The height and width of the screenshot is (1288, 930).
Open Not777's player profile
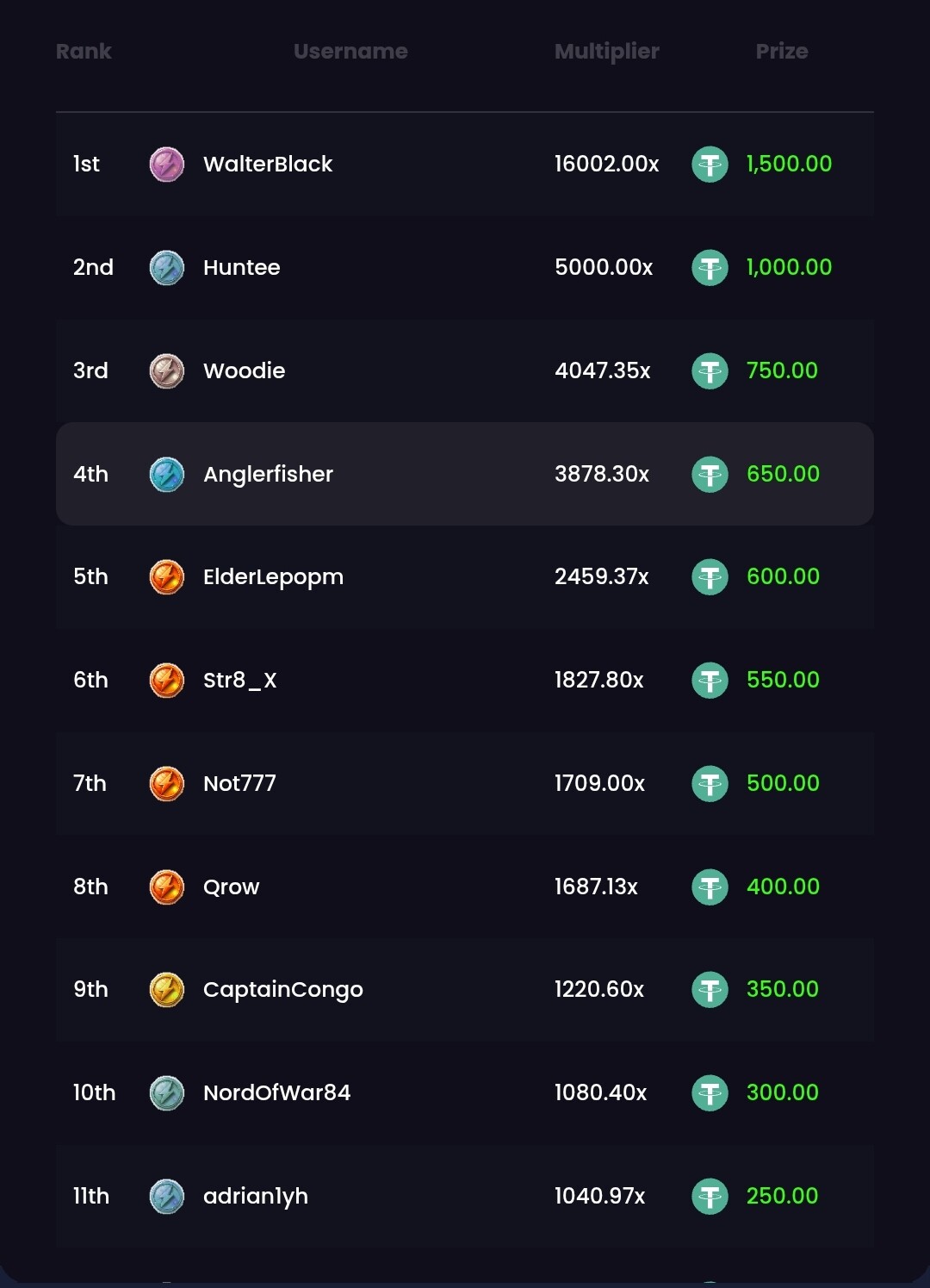[239, 783]
